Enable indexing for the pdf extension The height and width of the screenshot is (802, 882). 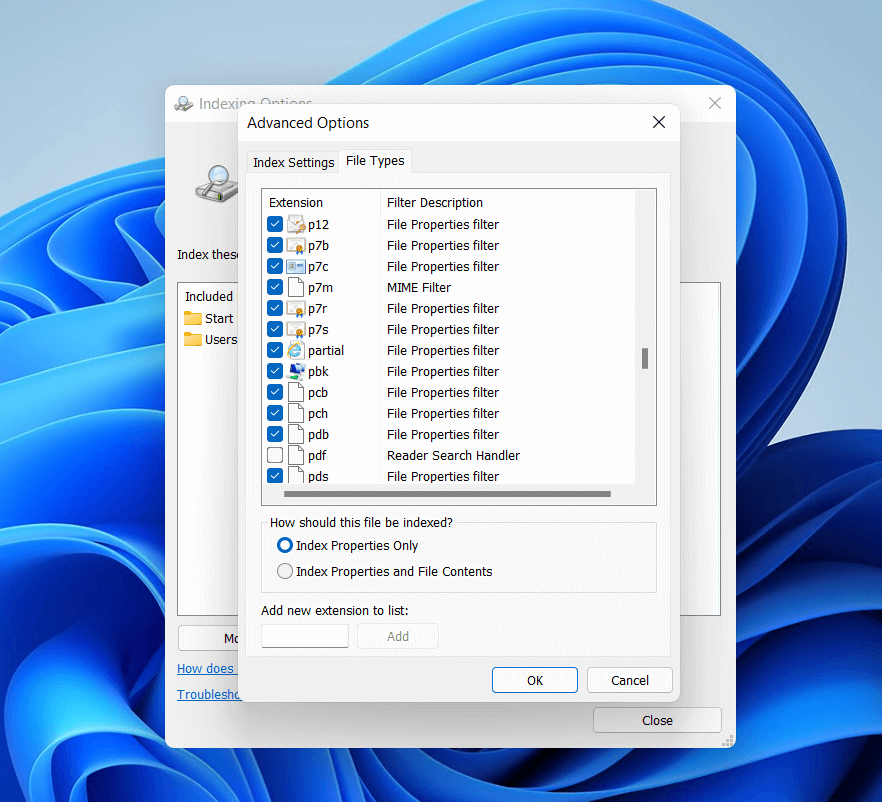274,455
